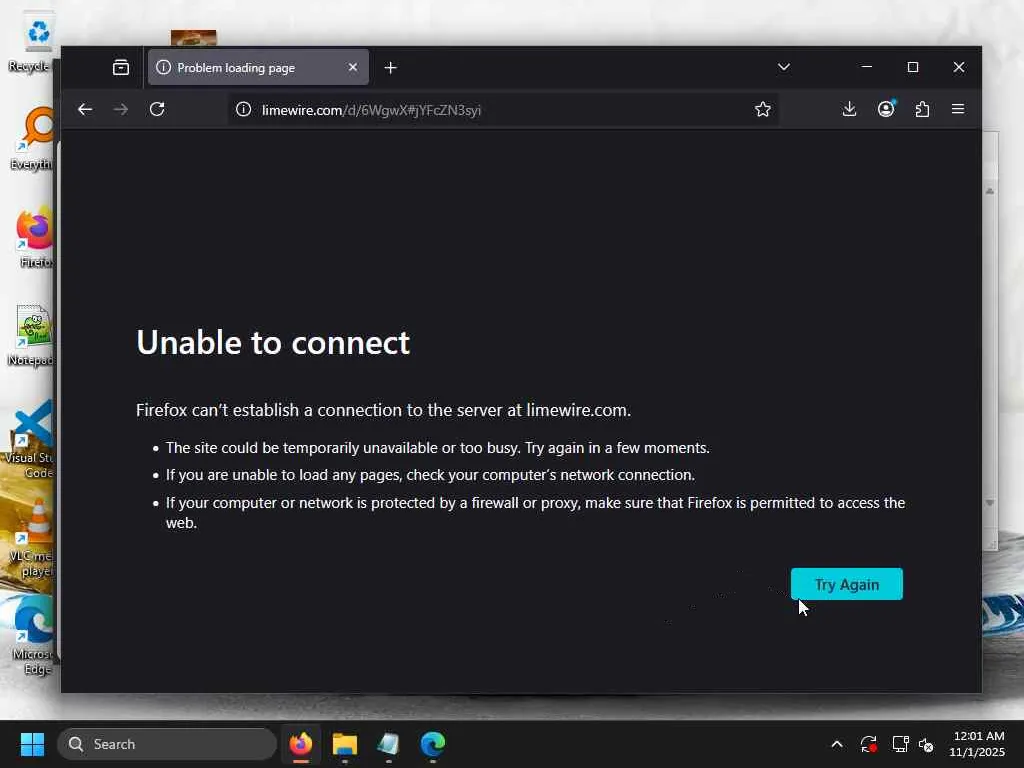Select the Microsoft Edge desktop shortcut
This screenshot has height=768, width=1024.
pos(33,635)
